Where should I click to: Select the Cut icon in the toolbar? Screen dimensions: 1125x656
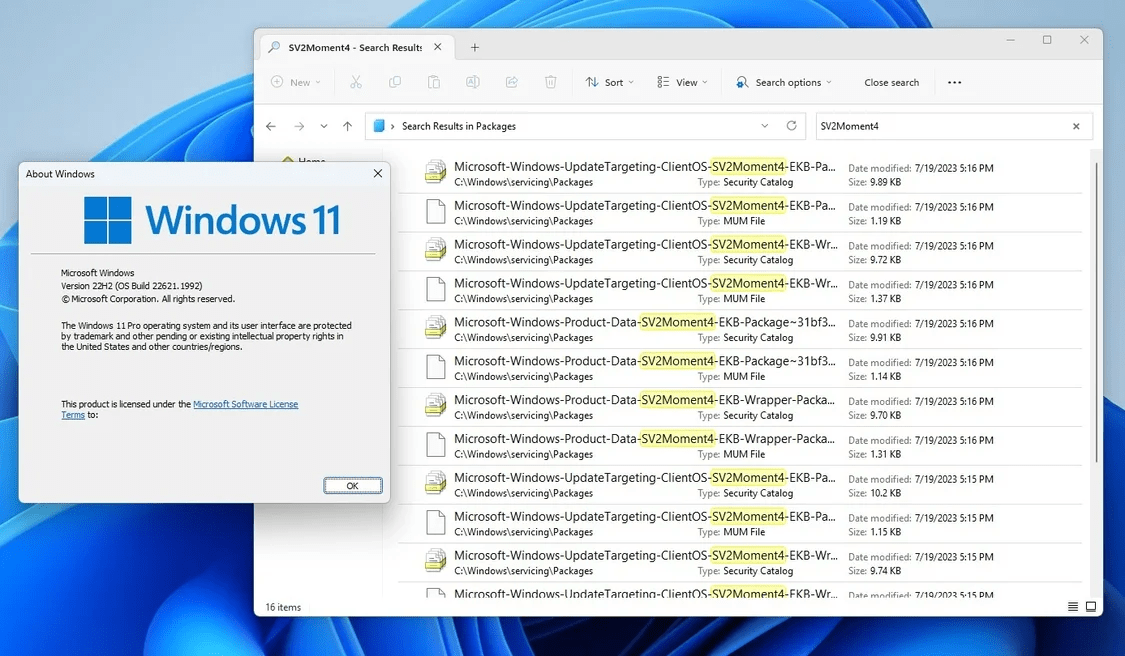click(355, 82)
